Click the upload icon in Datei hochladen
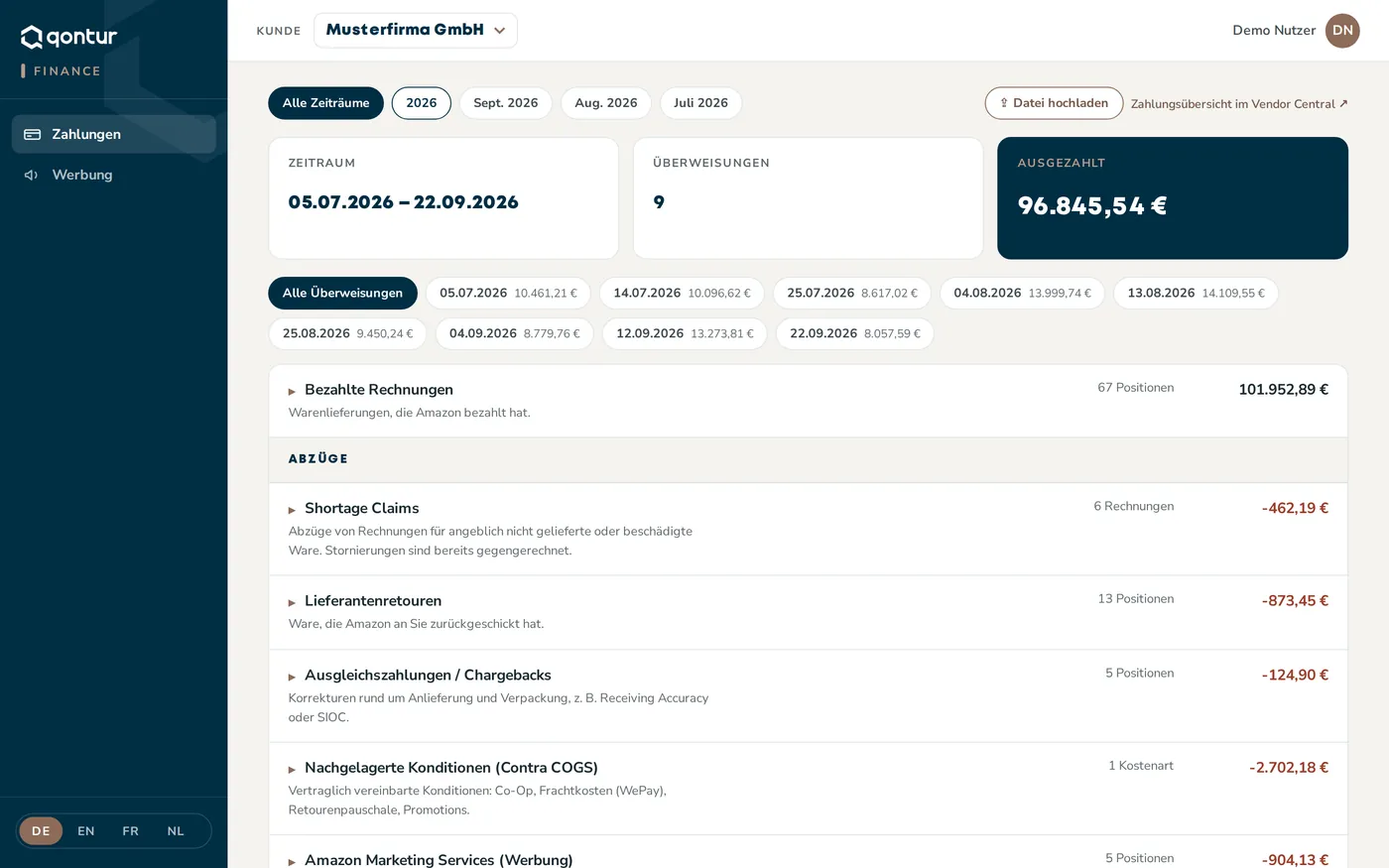 (x=1004, y=103)
